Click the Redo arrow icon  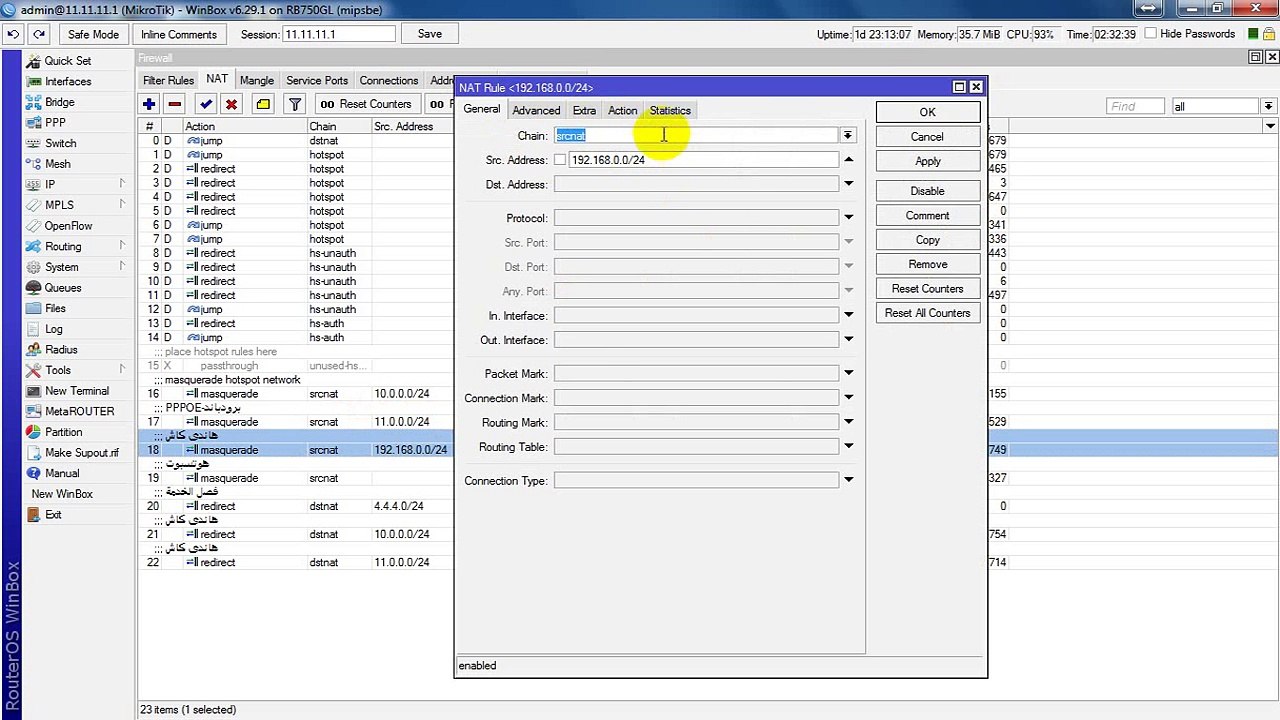pyautogui.click(x=39, y=34)
